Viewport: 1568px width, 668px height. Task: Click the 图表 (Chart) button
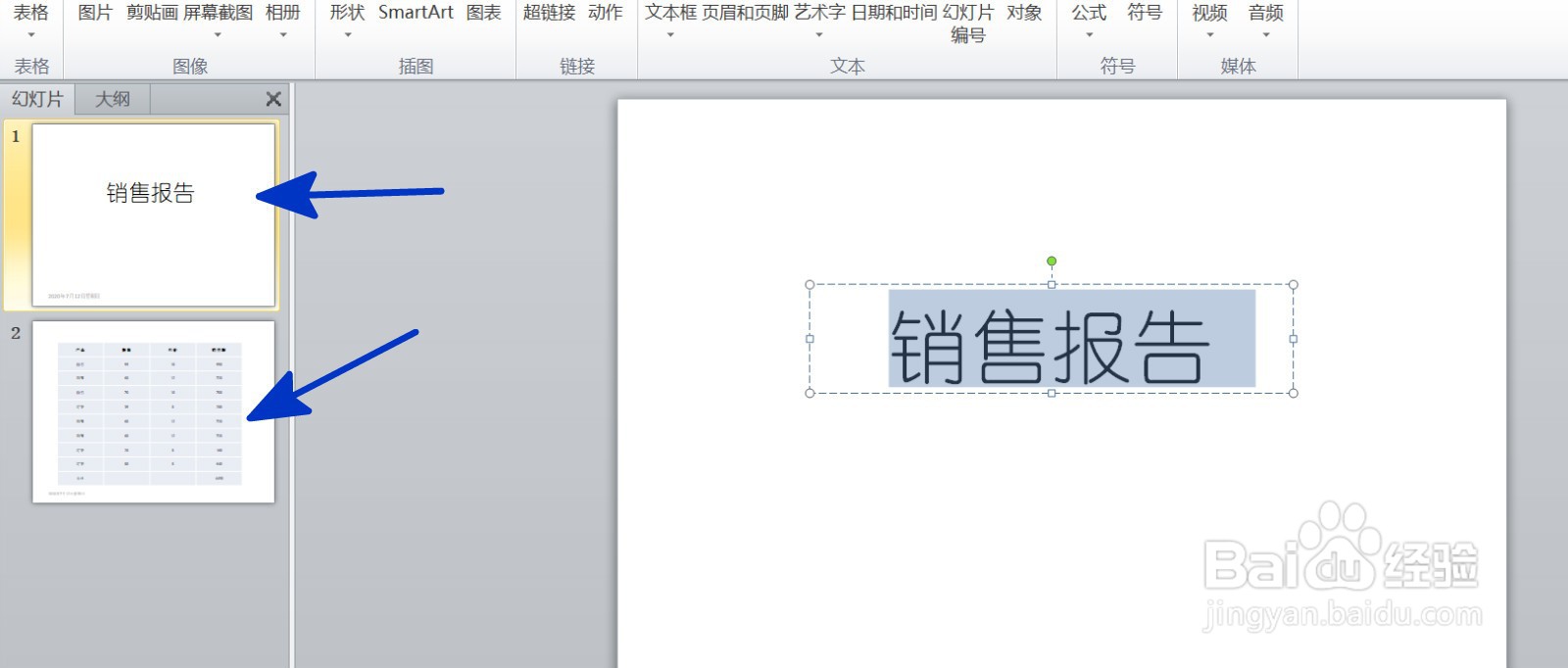(483, 13)
